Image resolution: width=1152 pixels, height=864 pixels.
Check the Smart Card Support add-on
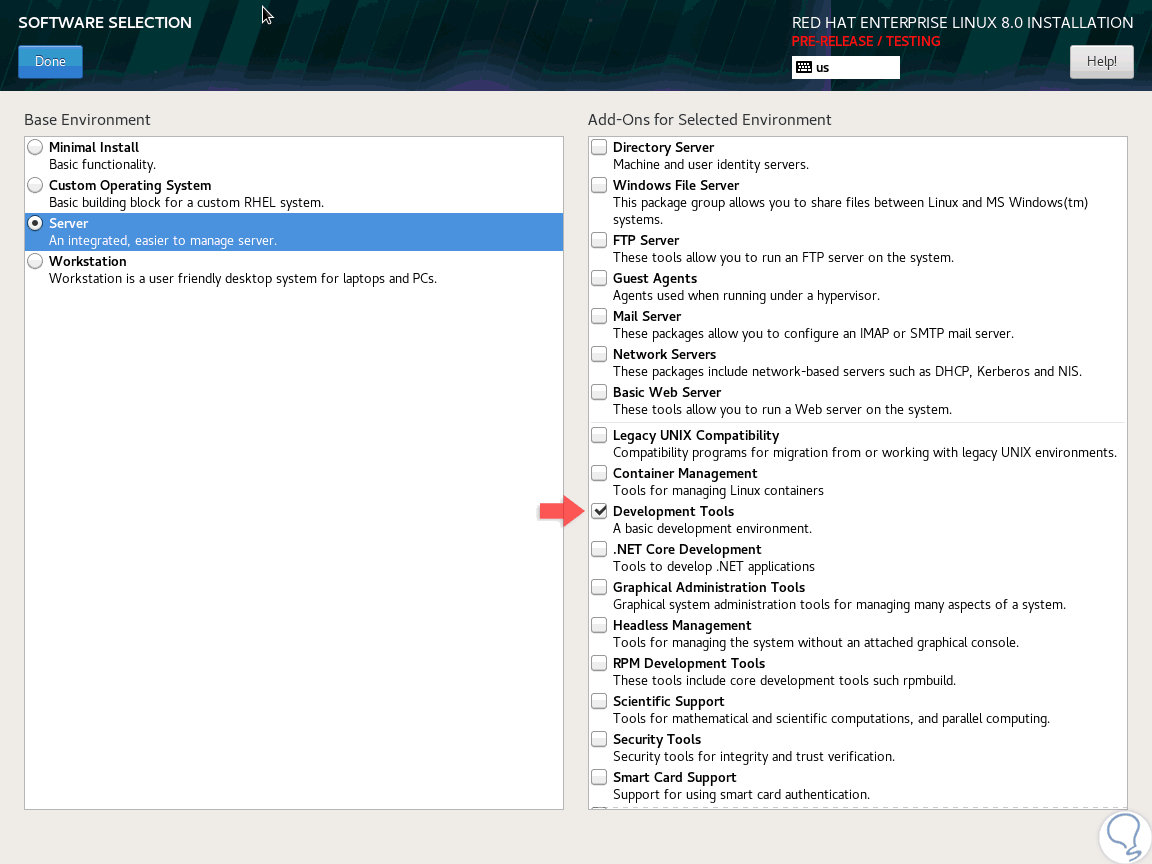pos(599,777)
